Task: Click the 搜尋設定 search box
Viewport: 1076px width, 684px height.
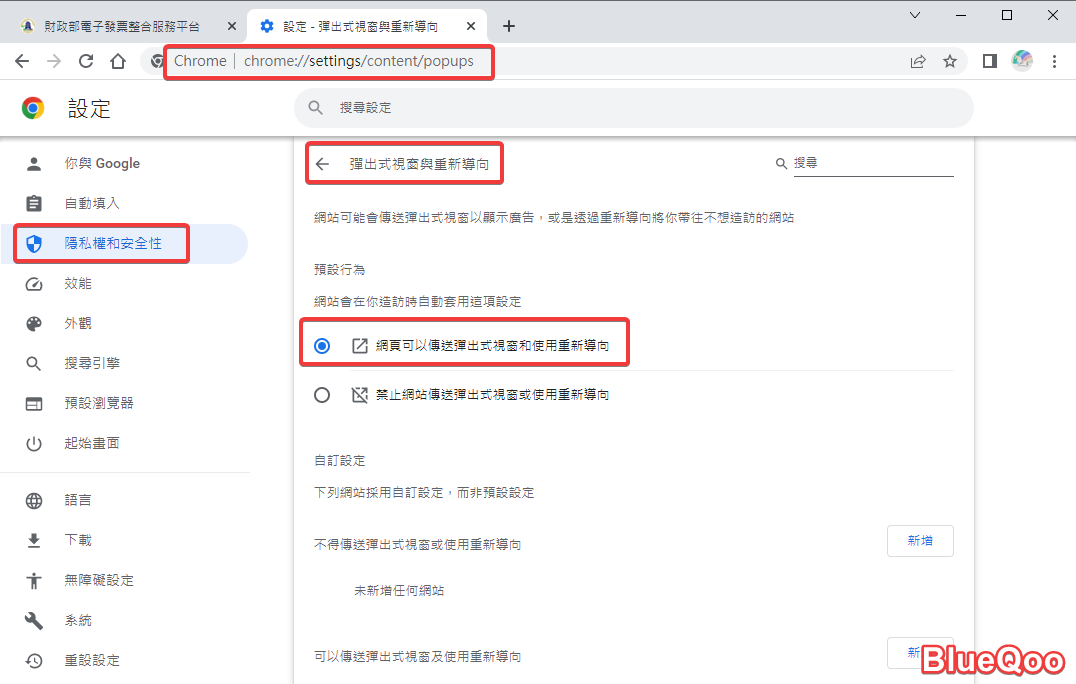Action: (x=632, y=107)
